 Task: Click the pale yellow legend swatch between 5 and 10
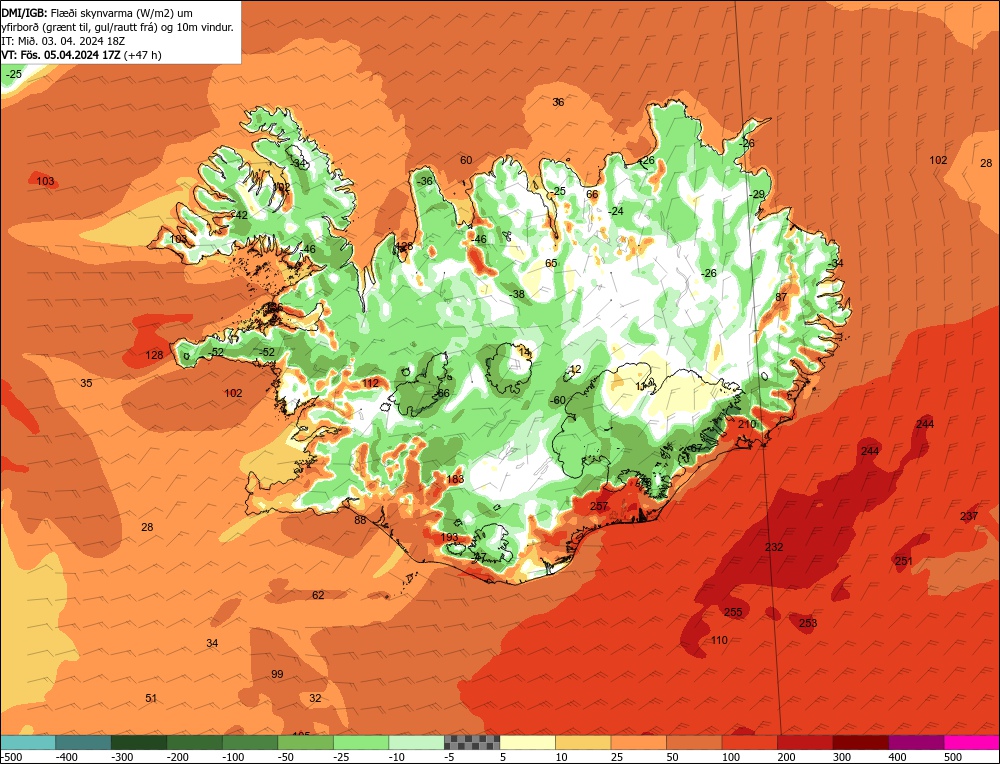(x=527, y=742)
